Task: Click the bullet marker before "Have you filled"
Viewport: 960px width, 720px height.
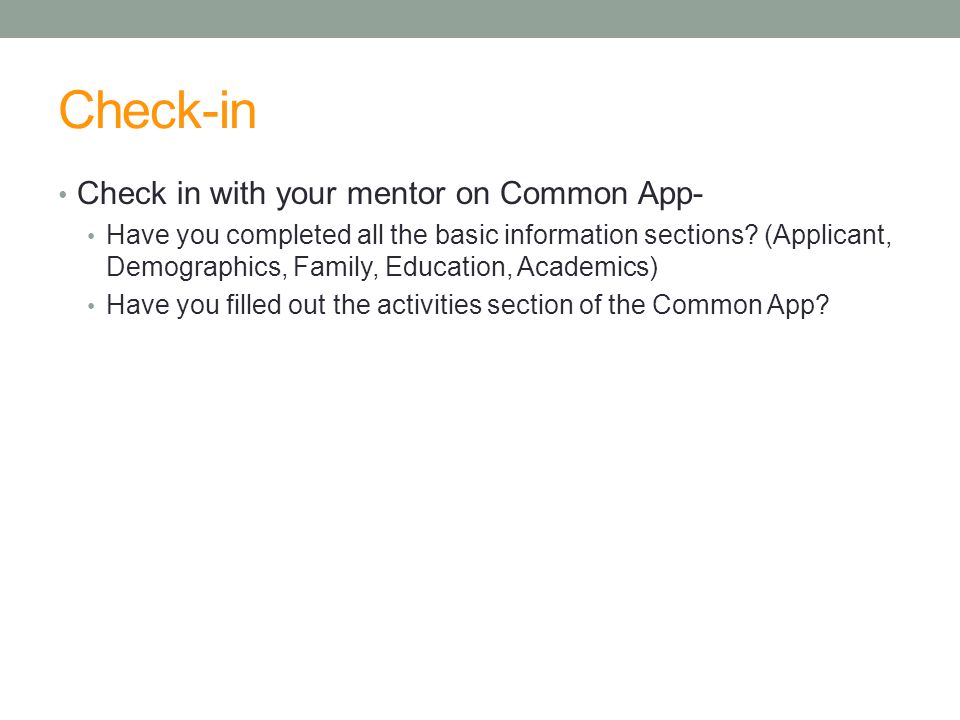Action: pyautogui.click(x=91, y=305)
